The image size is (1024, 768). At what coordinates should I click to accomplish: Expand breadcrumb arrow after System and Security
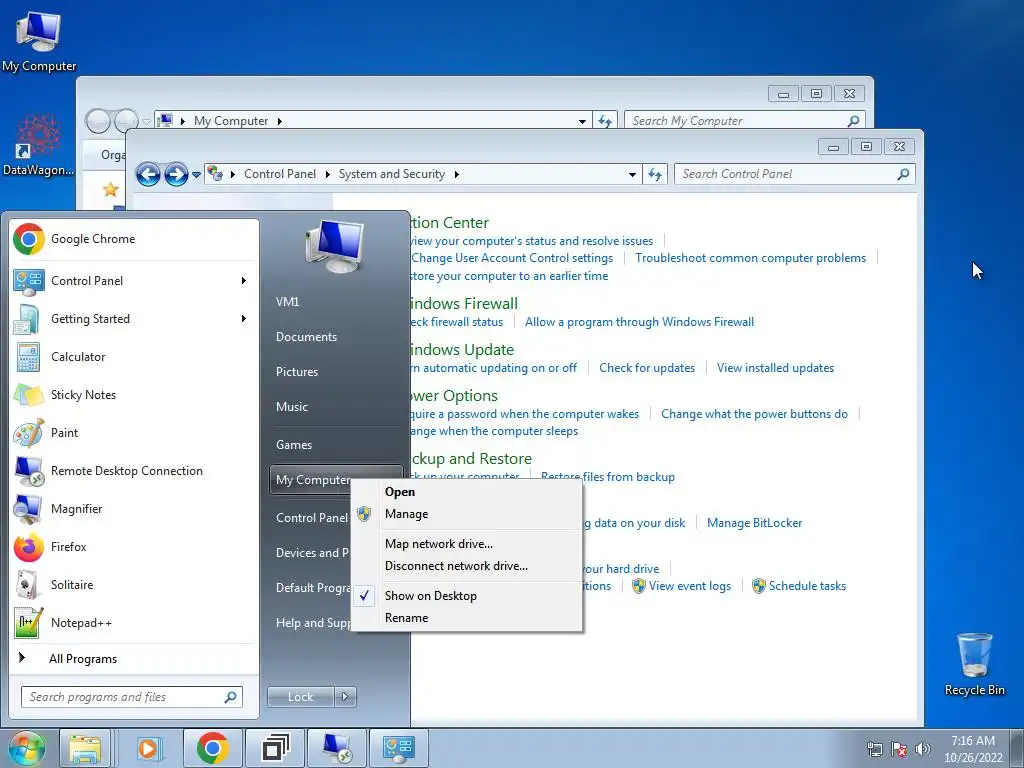click(x=456, y=174)
